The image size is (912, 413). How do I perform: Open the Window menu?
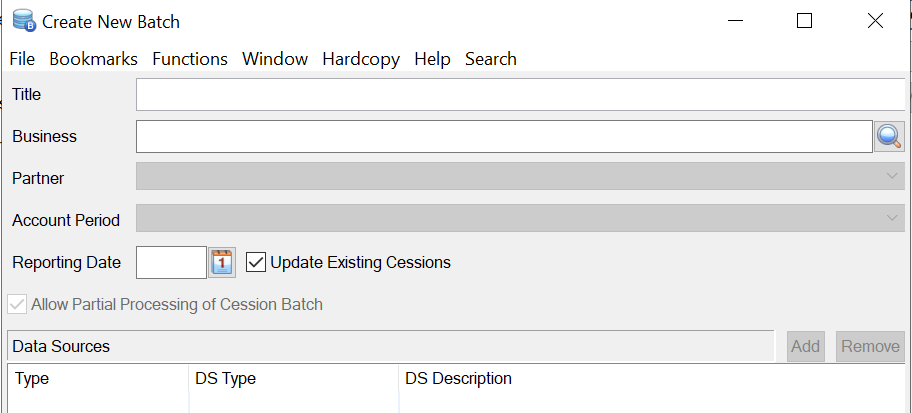[x=275, y=59]
